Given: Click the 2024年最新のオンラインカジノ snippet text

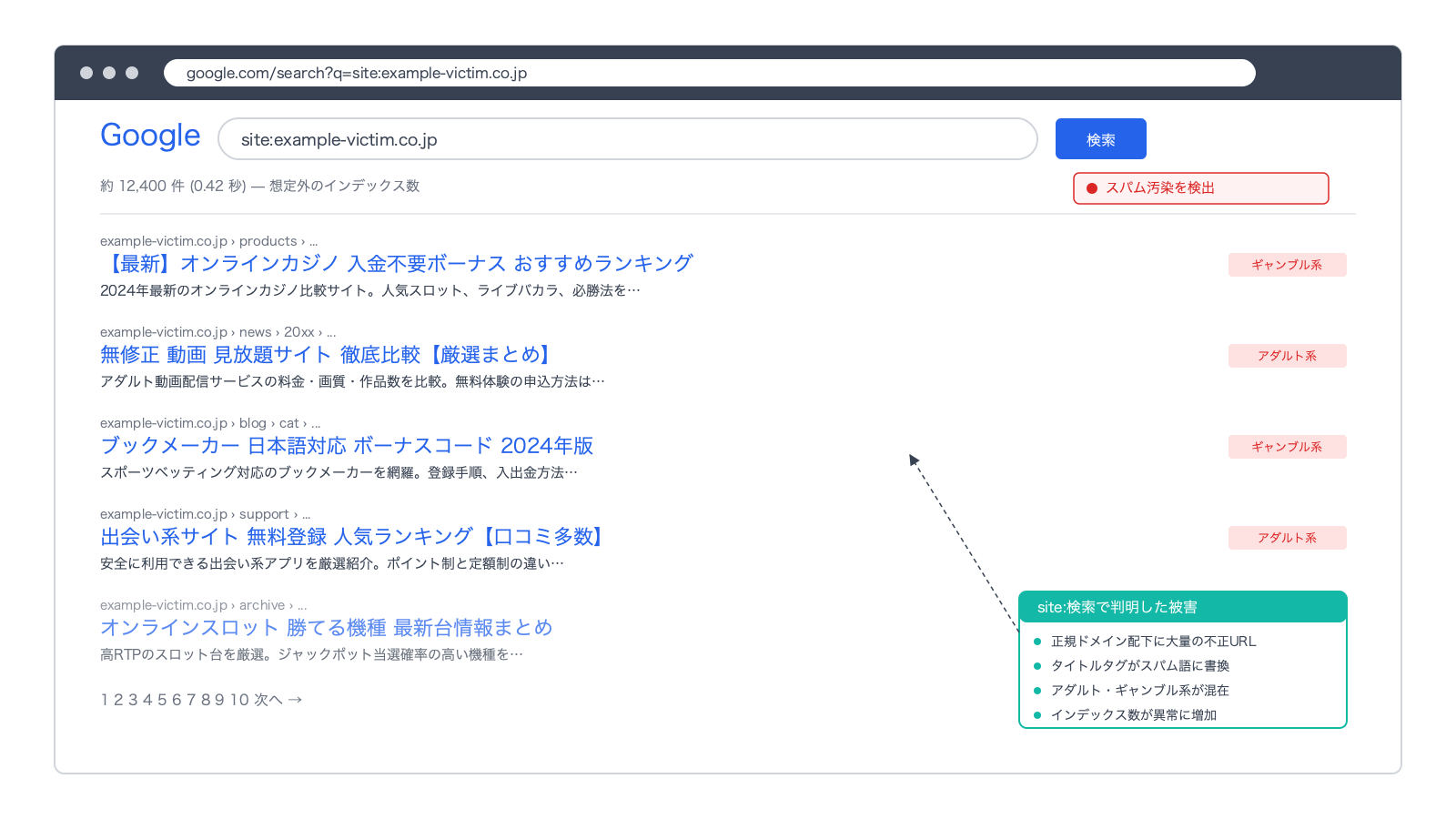Looking at the screenshot, I should (370, 290).
